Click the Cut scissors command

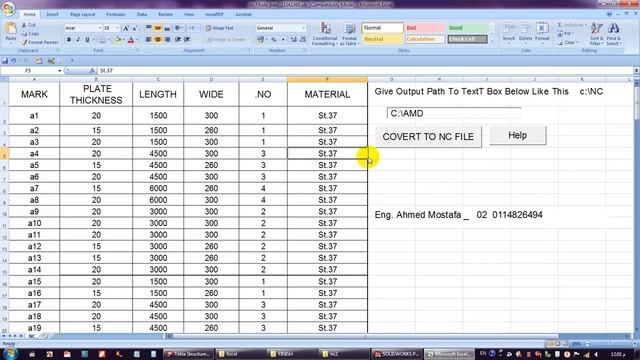(x=29, y=25)
